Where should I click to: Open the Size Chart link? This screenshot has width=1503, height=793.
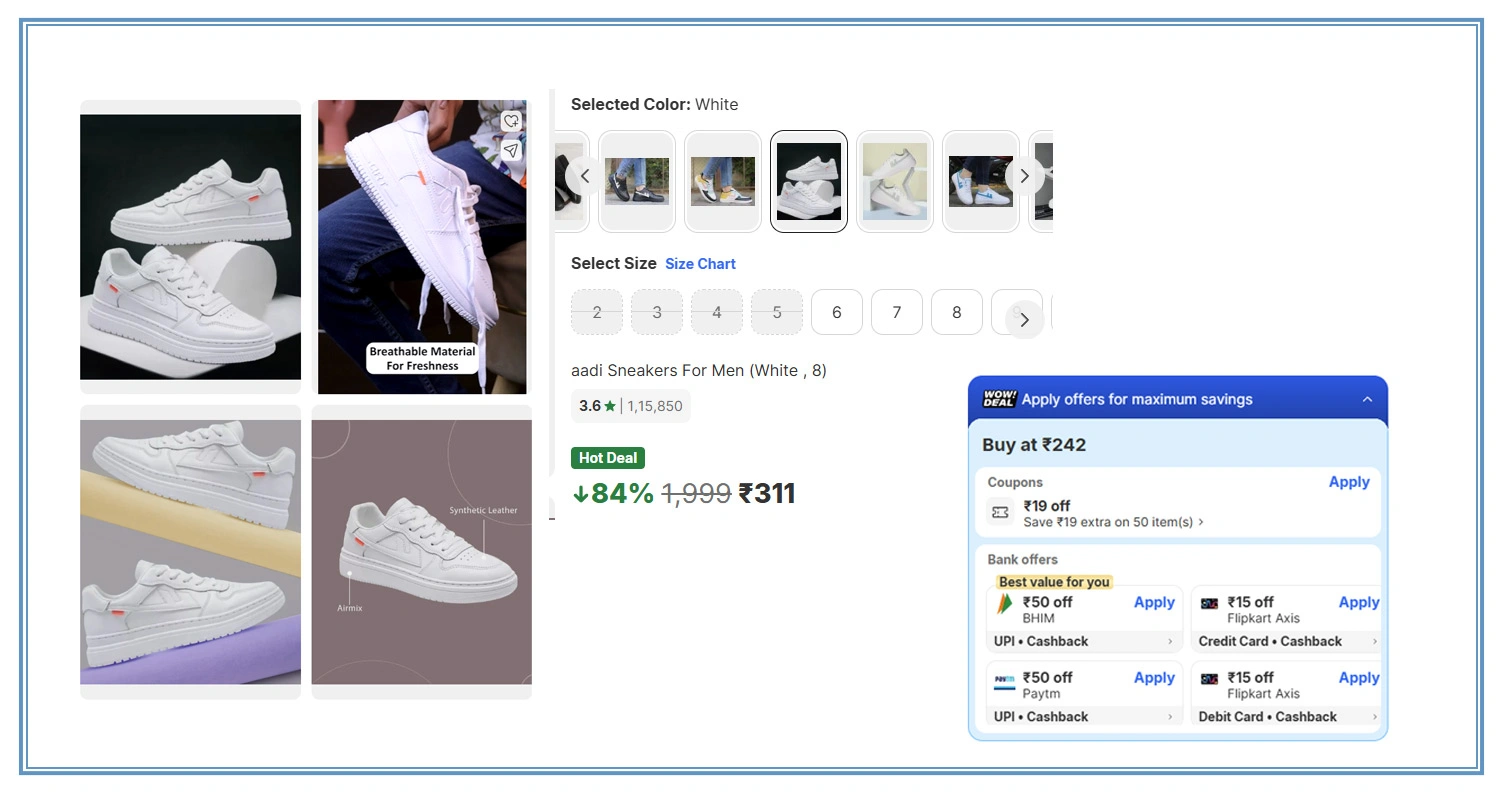tap(700, 263)
